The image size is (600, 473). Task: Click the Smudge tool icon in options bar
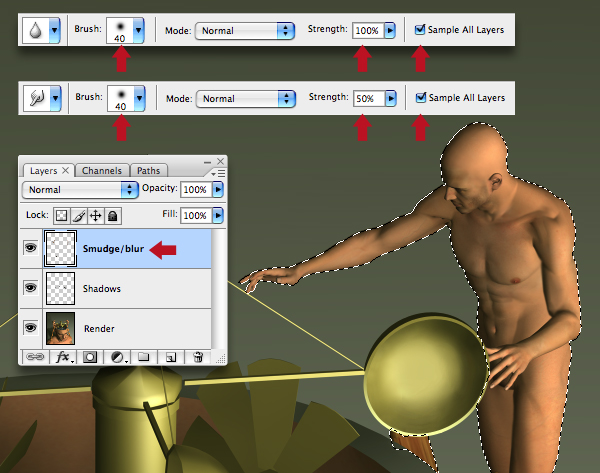(37, 98)
